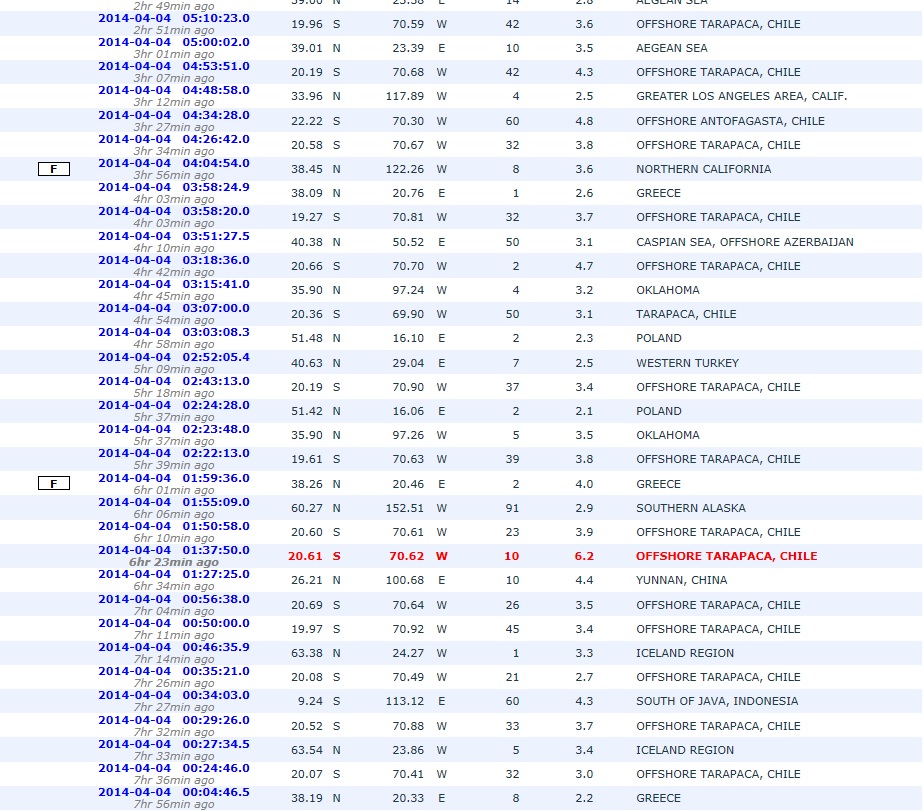View the 03:18:36.0 magnitude 4.7 event
The image size is (924, 811).
pyautogui.click(x=174, y=260)
